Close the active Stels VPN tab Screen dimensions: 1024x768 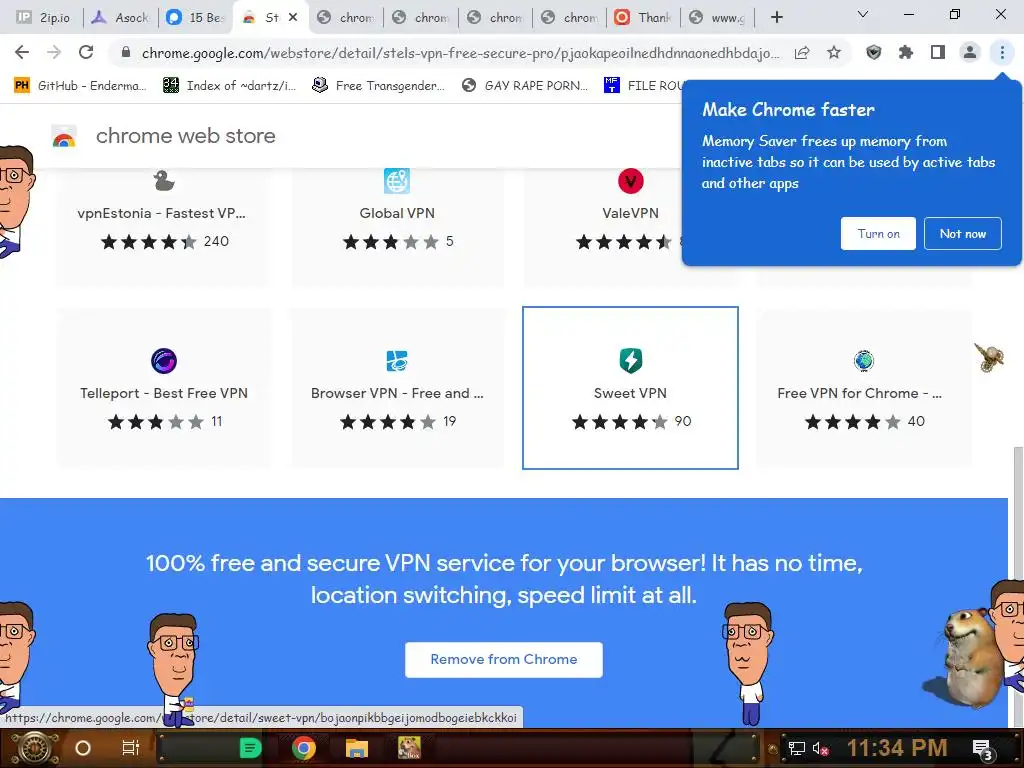(293, 18)
